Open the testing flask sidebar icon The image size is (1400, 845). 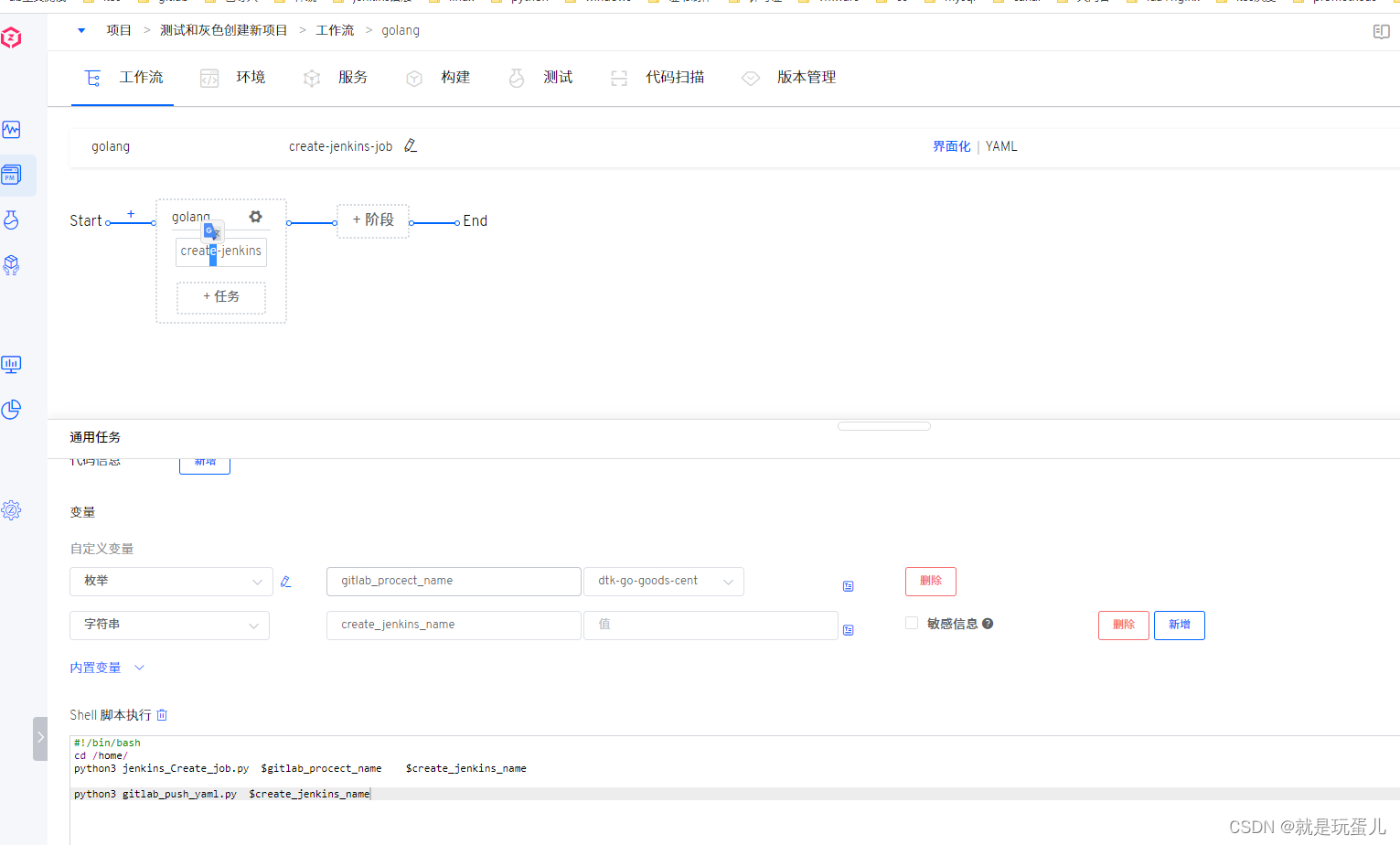point(11,219)
